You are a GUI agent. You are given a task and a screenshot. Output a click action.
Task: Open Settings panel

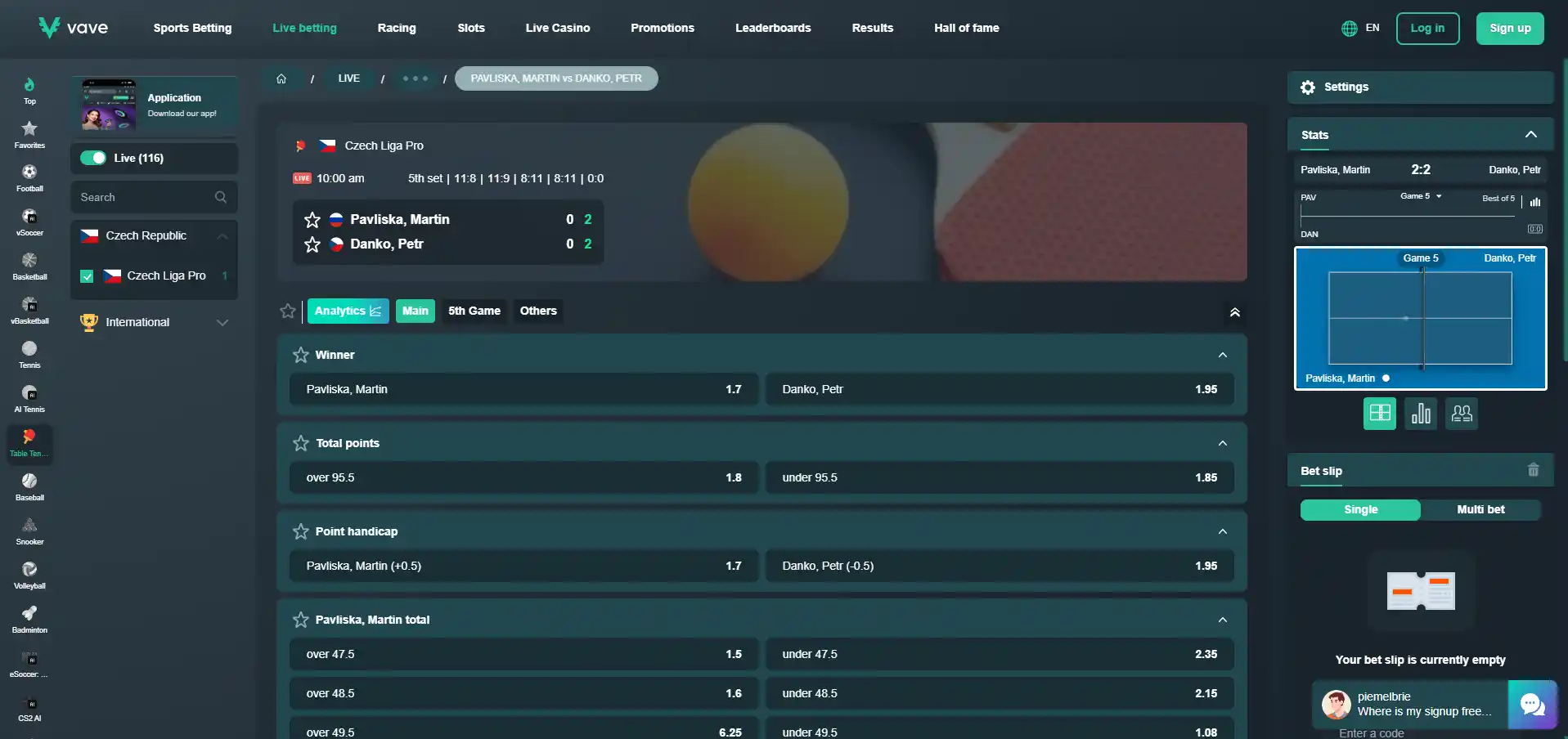pos(1420,87)
